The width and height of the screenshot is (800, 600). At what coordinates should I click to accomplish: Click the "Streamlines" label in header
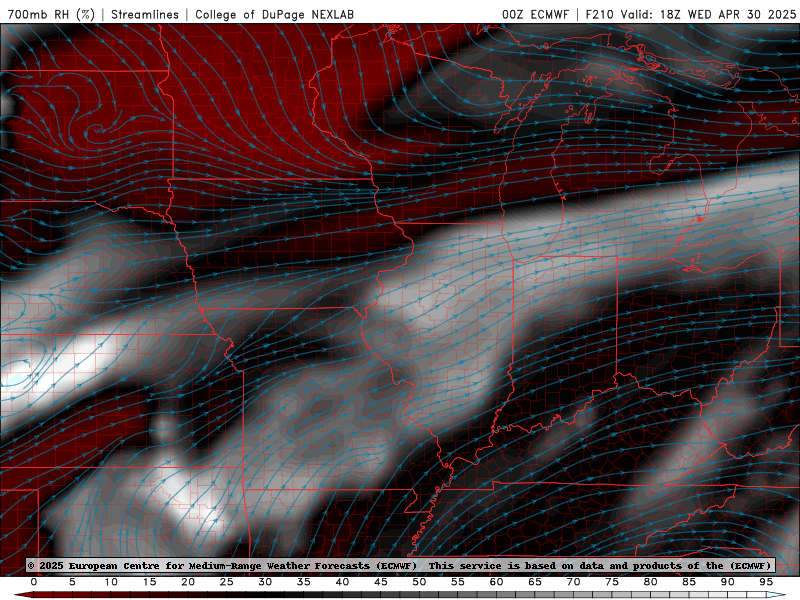pyautogui.click(x=145, y=14)
